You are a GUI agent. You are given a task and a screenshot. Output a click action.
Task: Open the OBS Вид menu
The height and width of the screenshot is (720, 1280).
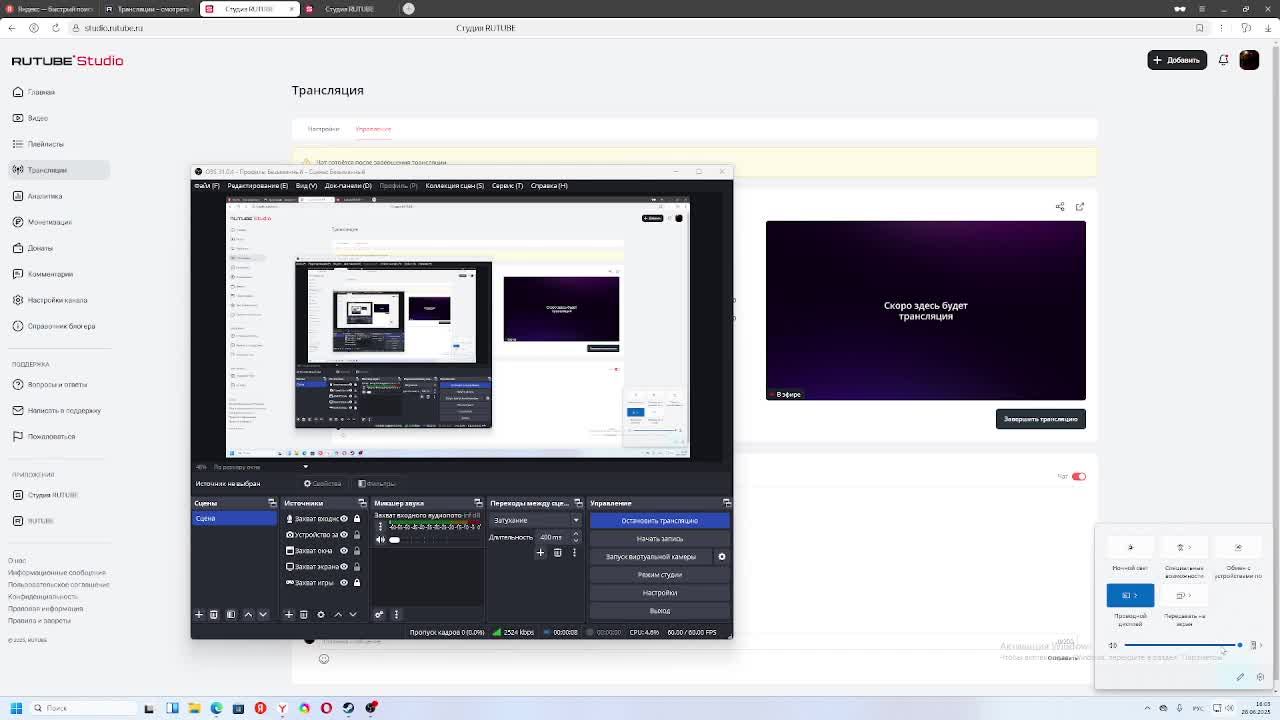pyautogui.click(x=306, y=186)
